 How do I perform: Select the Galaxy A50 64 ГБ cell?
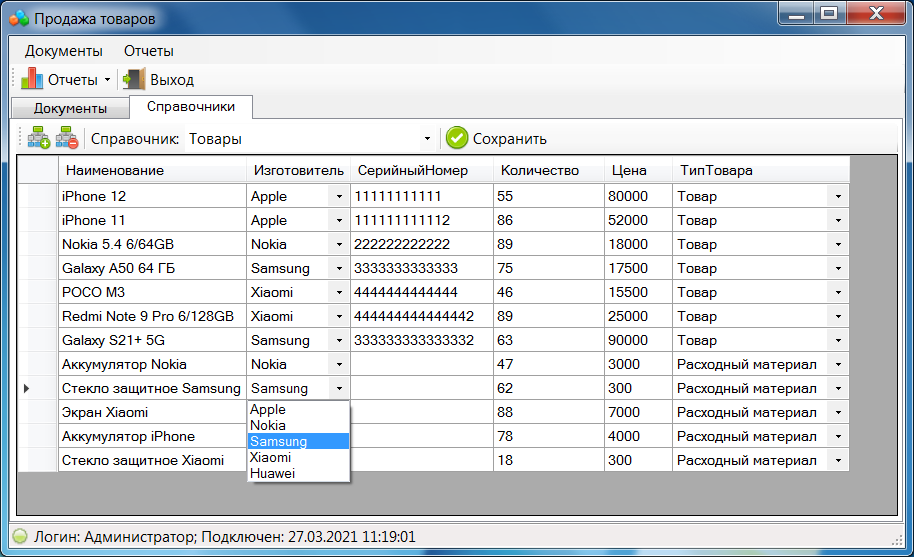coord(153,268)
